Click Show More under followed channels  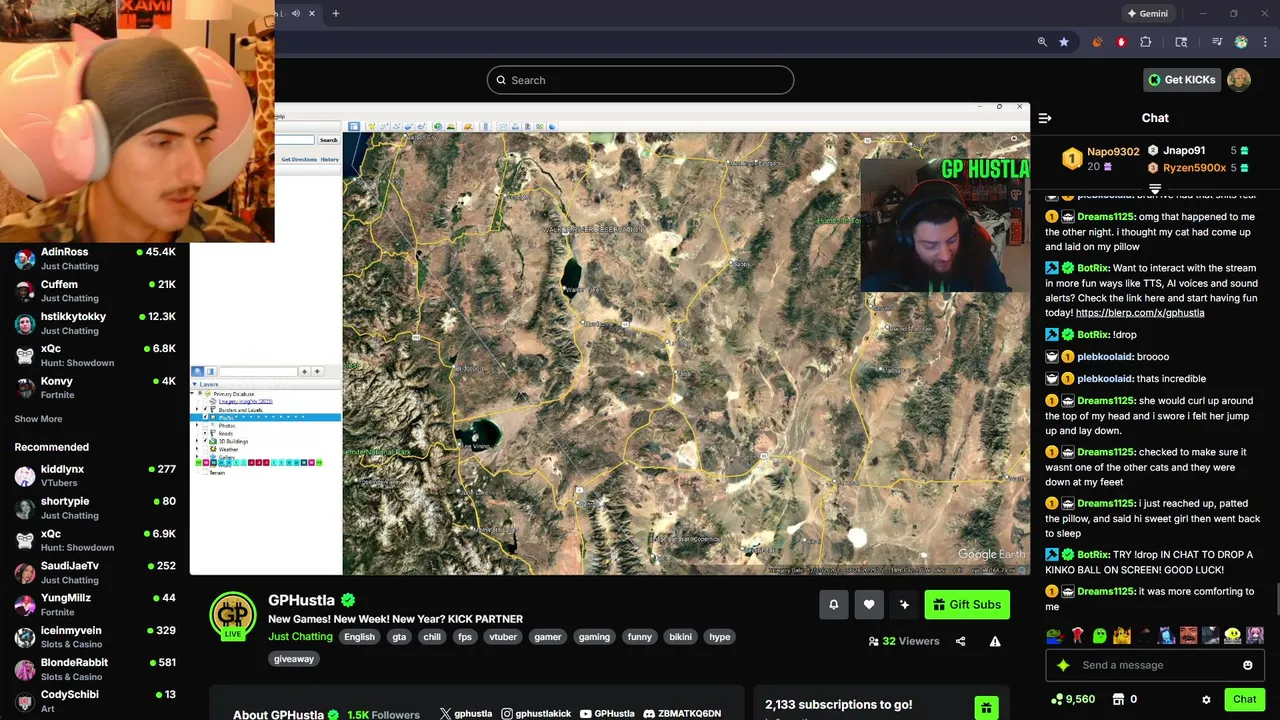pos(38,419)
